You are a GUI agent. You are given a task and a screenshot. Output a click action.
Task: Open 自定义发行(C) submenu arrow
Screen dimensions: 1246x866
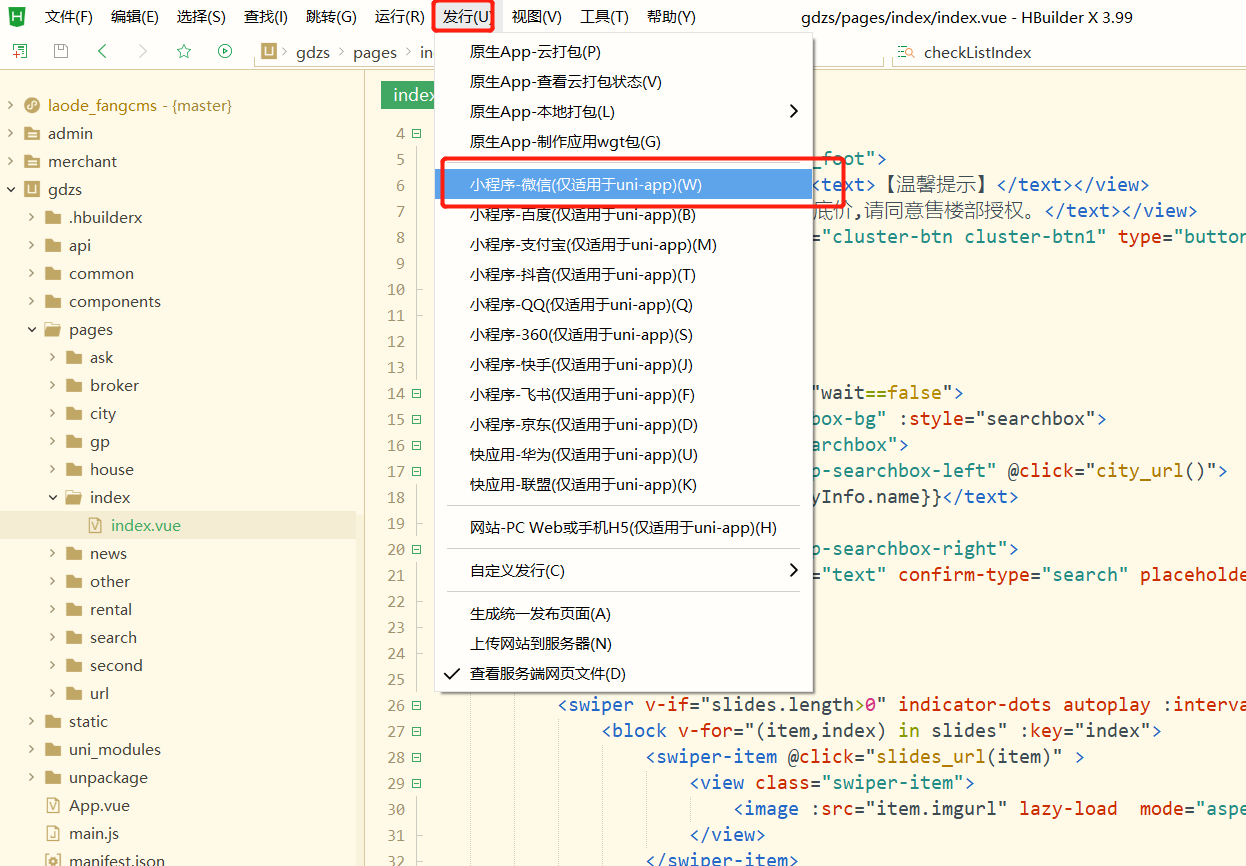click(x=794, y=570)
